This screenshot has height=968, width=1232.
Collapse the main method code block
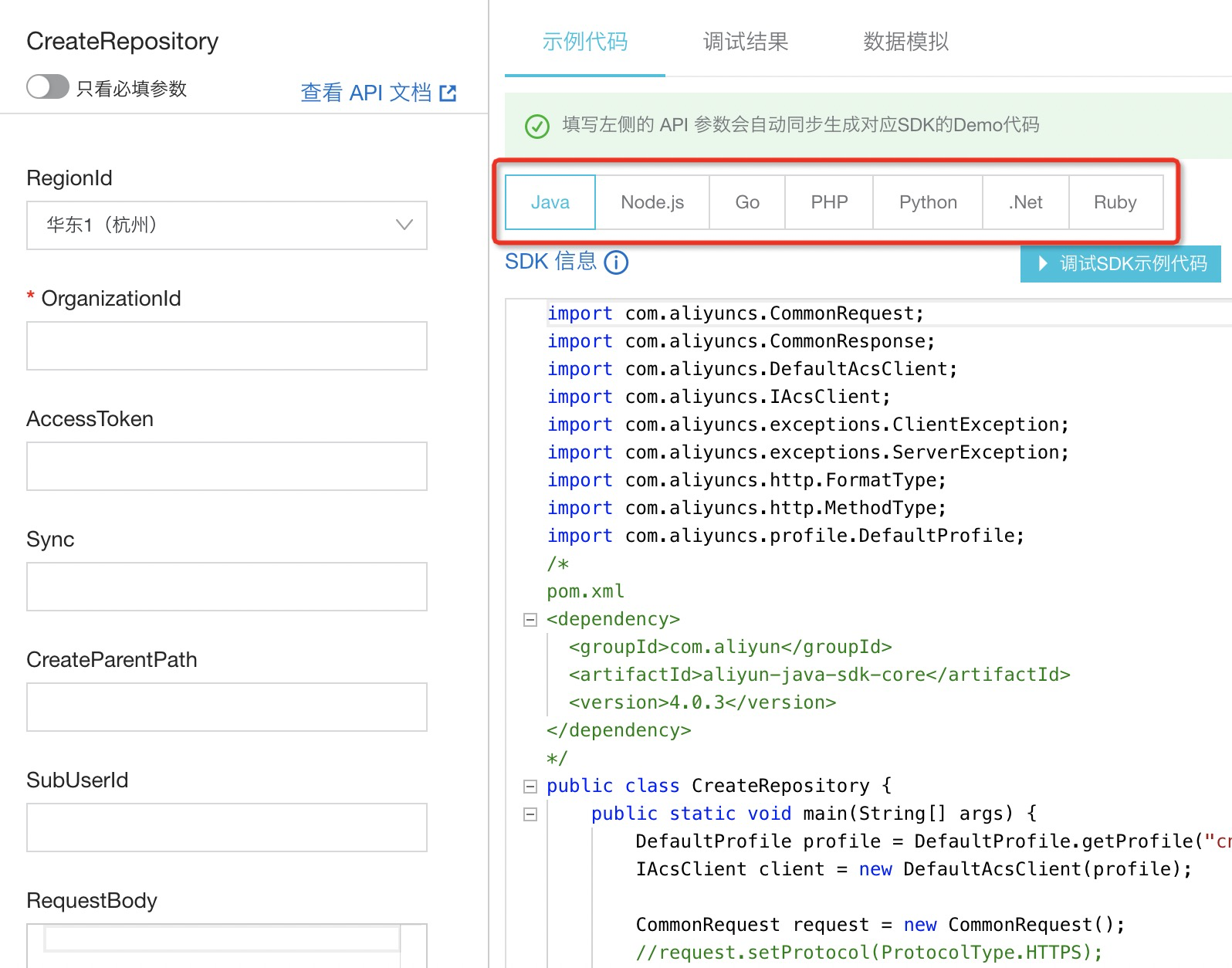click(530, 814)
